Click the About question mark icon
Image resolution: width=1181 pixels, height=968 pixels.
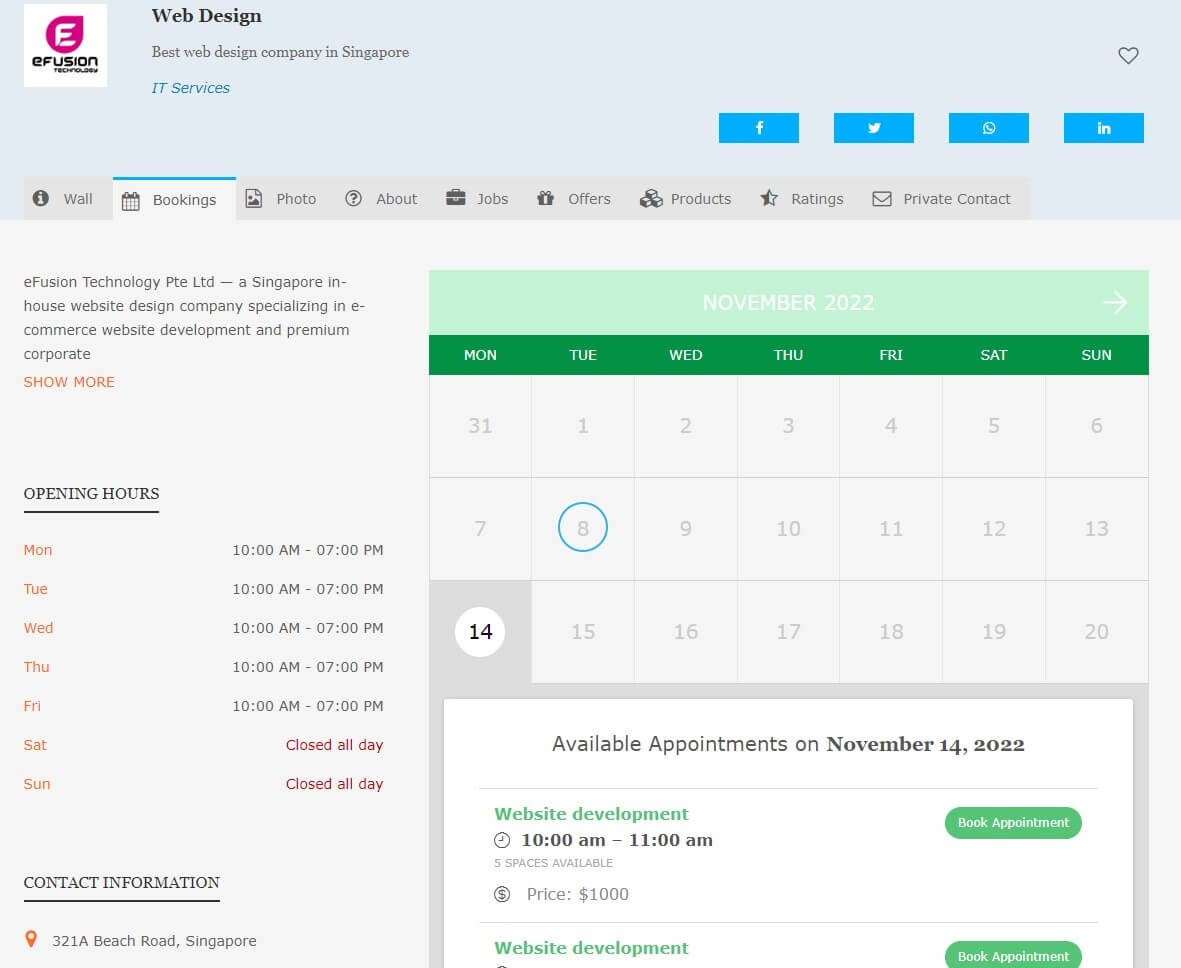353,198
